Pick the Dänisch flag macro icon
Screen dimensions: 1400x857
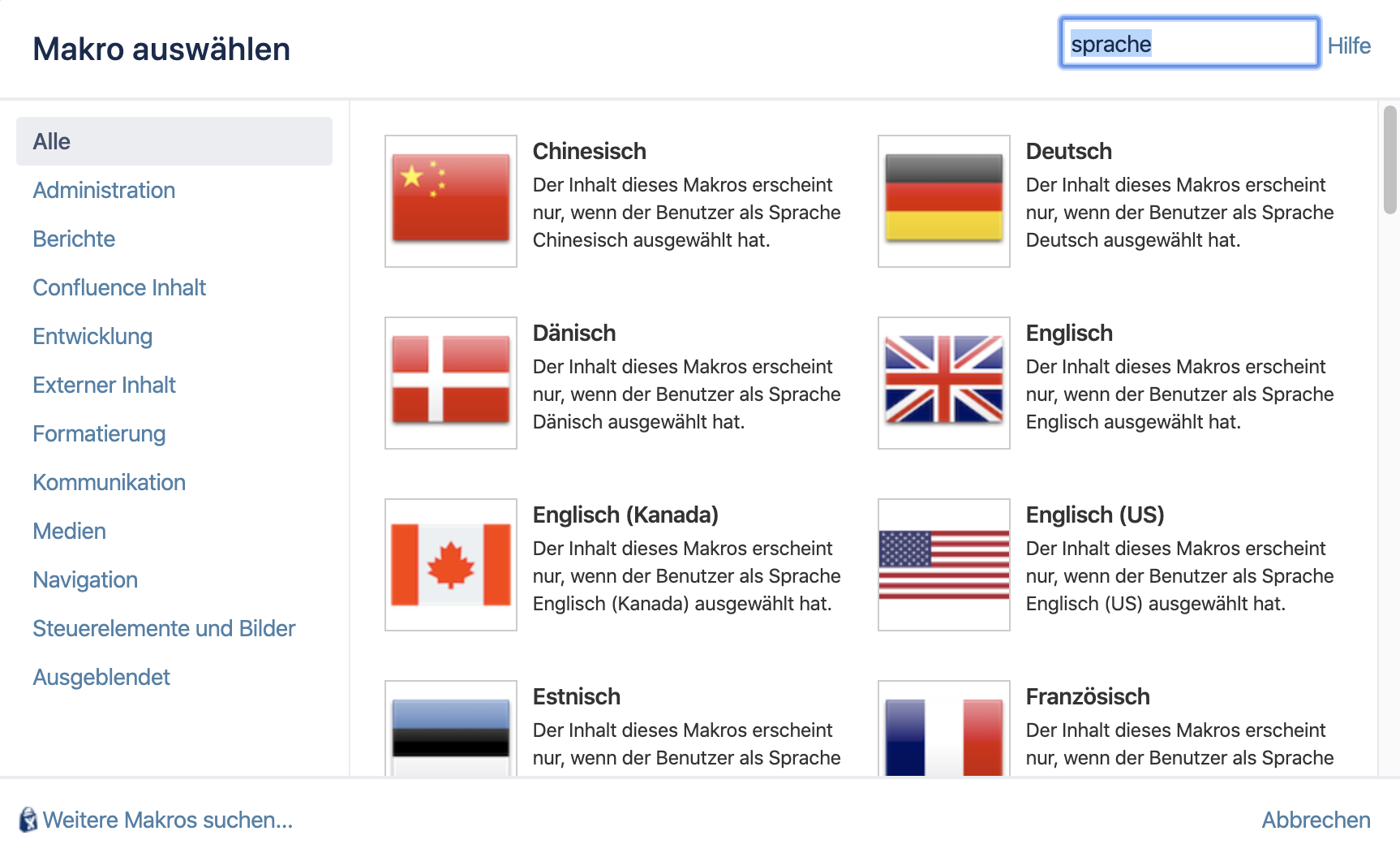pyautogui.click(x=451, y=382)
